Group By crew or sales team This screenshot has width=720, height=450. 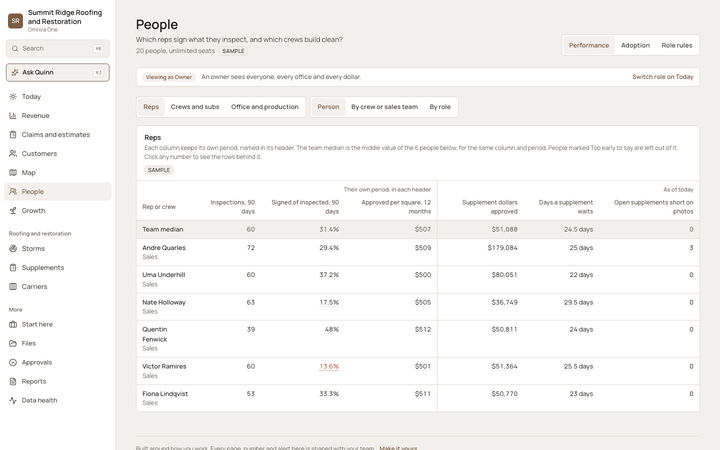(x=384, y=107)
